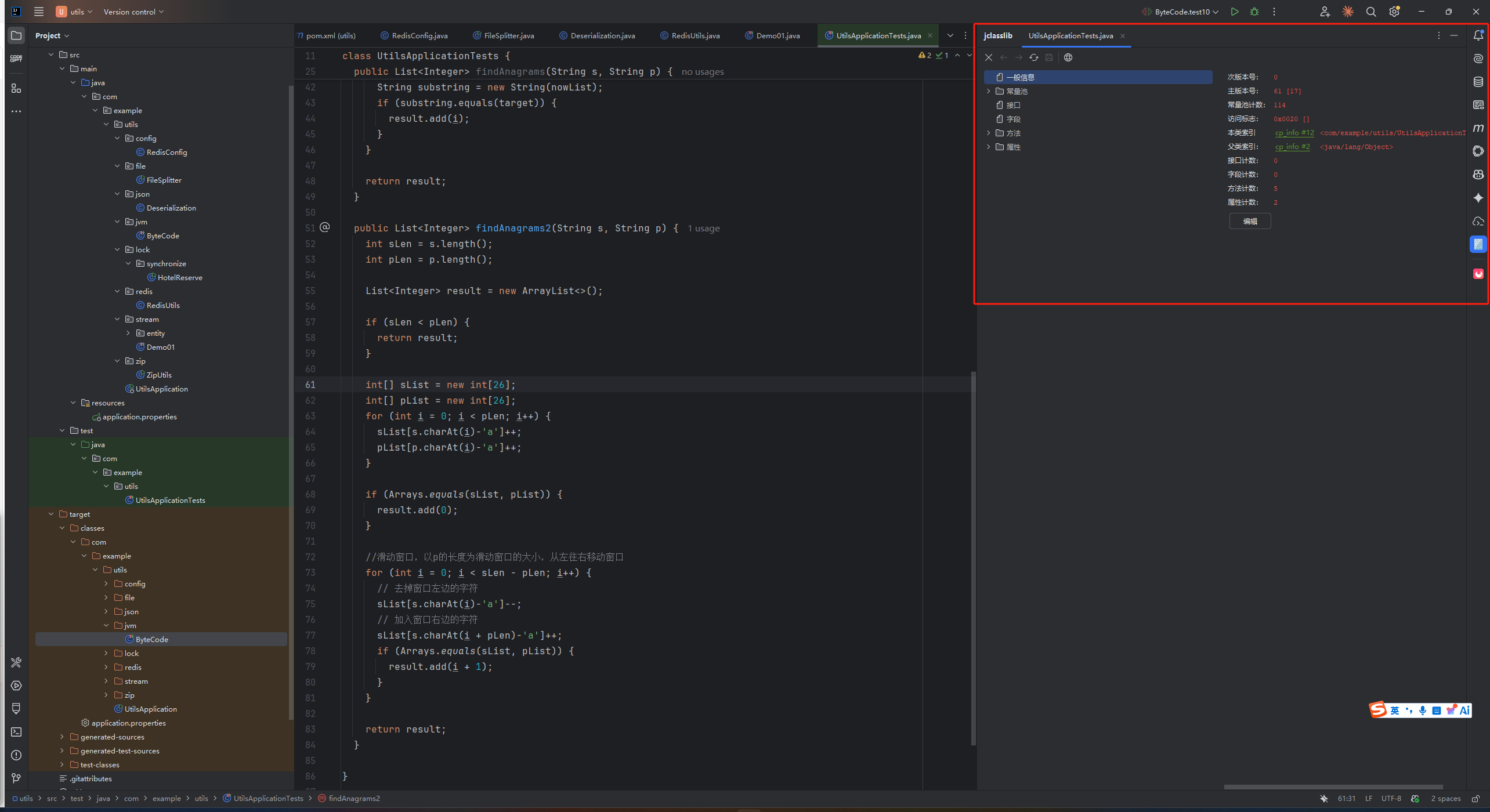Click the jclasslib globe web icon
The height and width of the screenshot is (812, 1490).
click(x=1068, y=57)
